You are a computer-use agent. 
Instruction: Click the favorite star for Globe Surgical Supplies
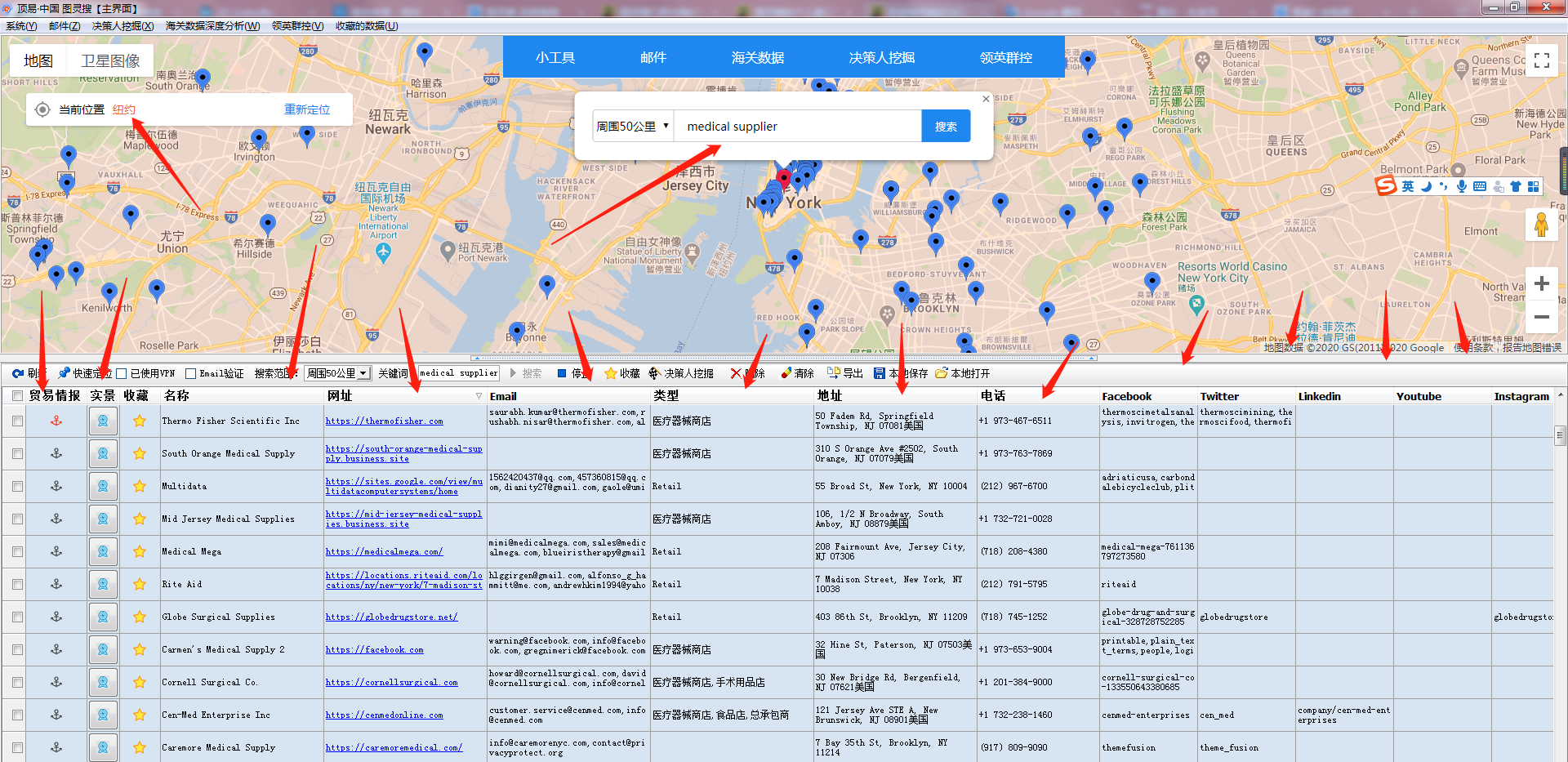click(x=140, y=617)
